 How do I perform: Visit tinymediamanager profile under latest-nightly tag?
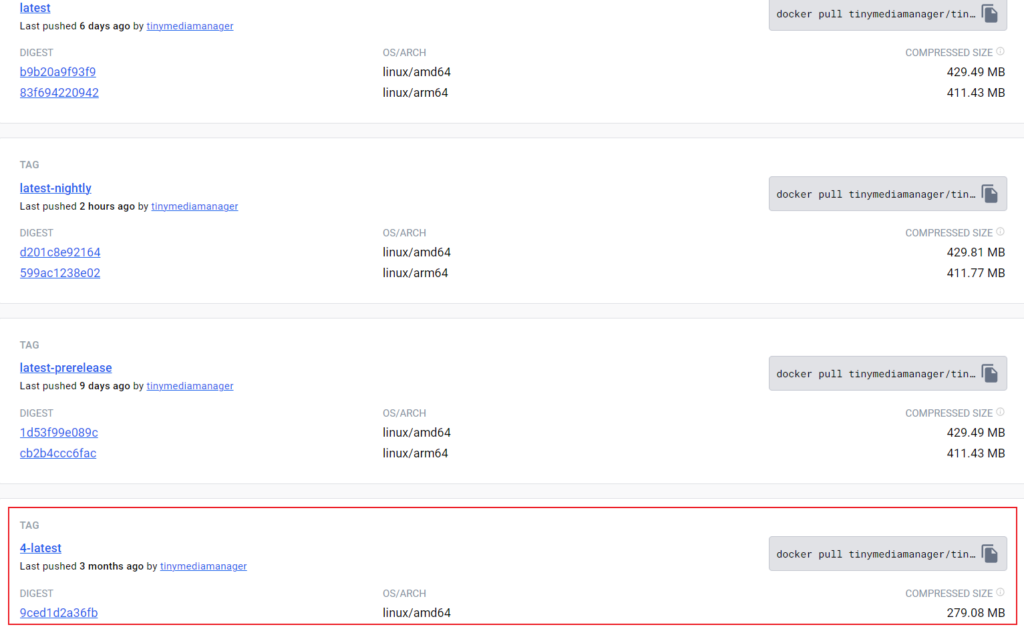coord(194,206)
